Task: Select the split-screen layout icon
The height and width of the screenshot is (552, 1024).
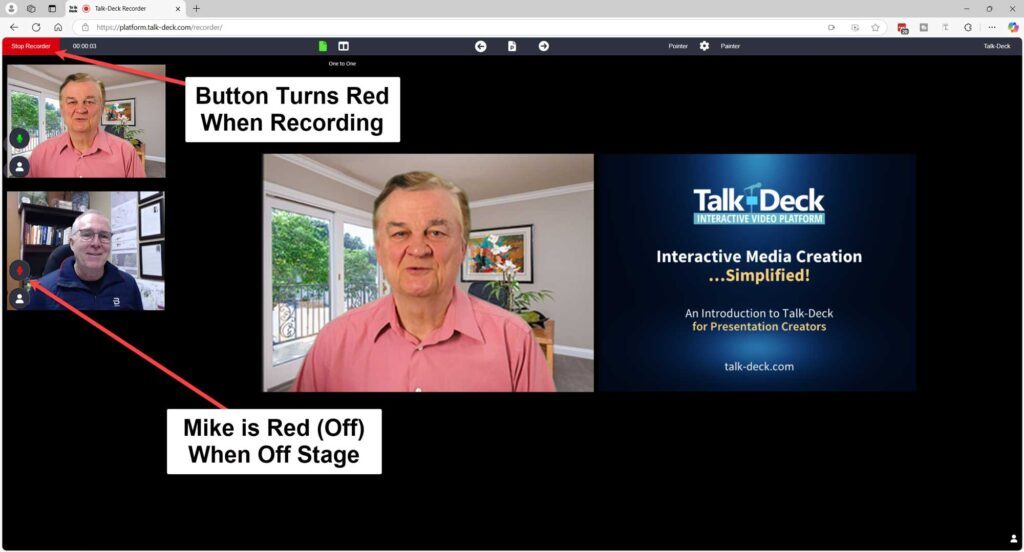Action: [x=344, y=46]
